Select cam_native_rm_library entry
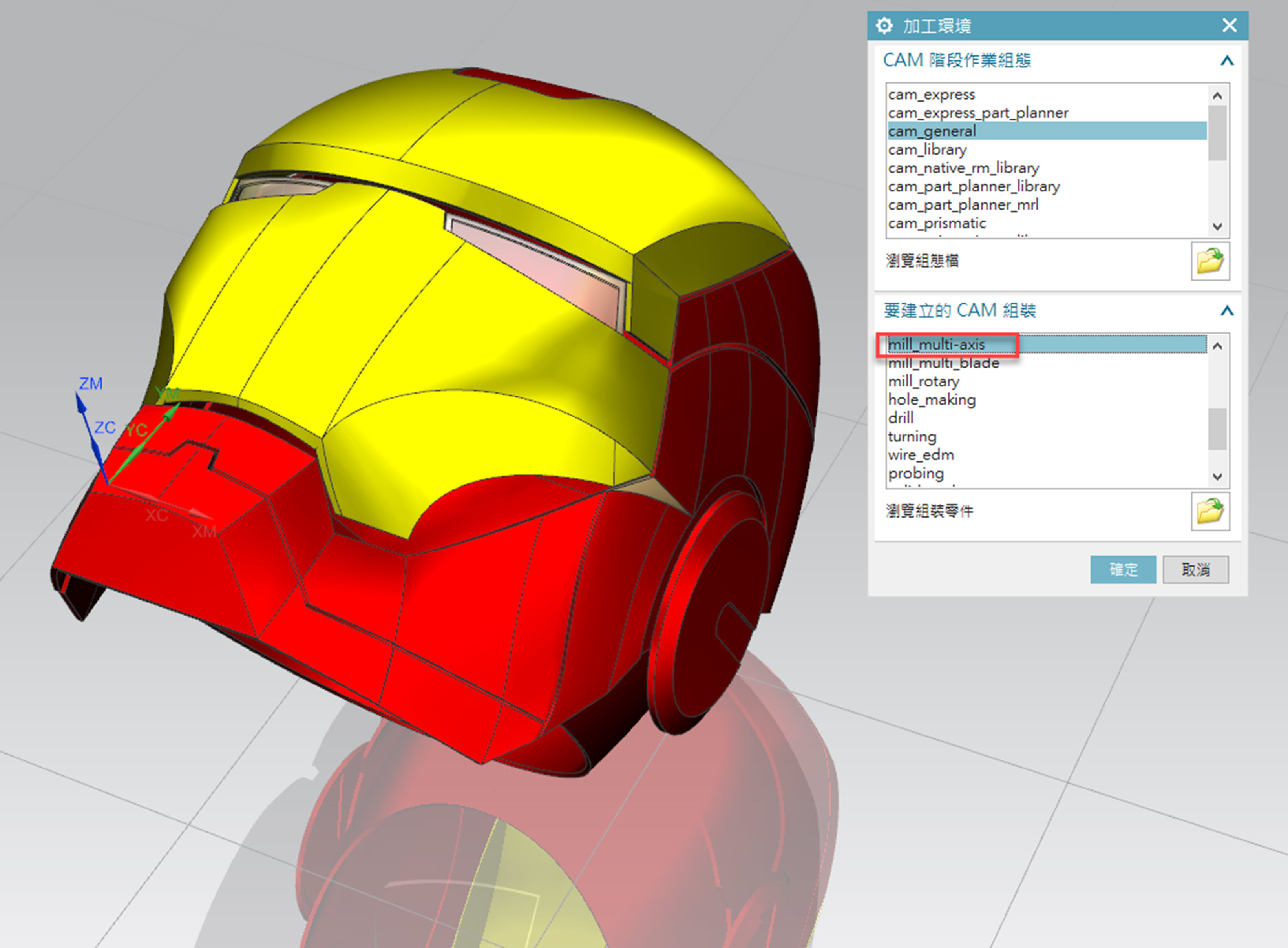This screenshot has height=948, width=1288. (1047, 168)
